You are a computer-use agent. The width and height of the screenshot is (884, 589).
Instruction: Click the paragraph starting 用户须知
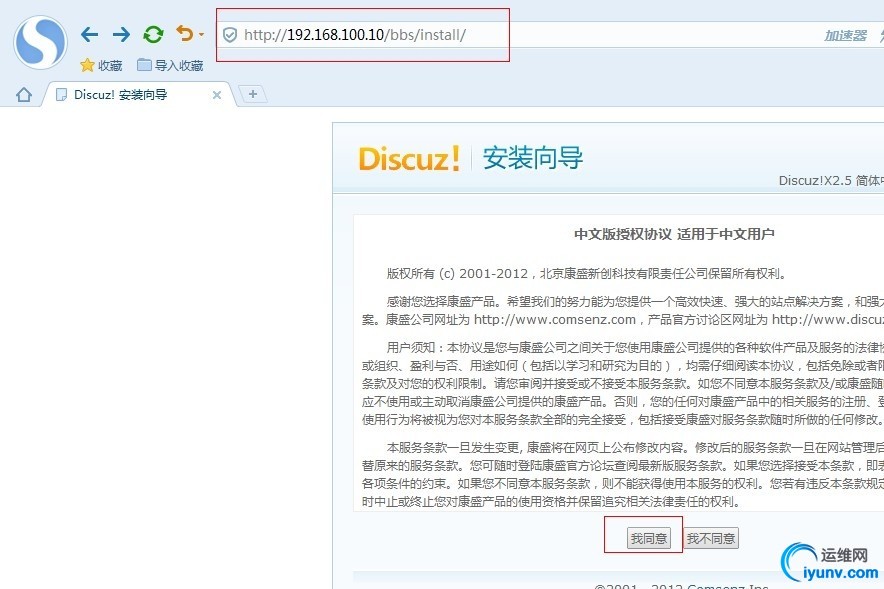pyautogui.click(x=623, y=384)
